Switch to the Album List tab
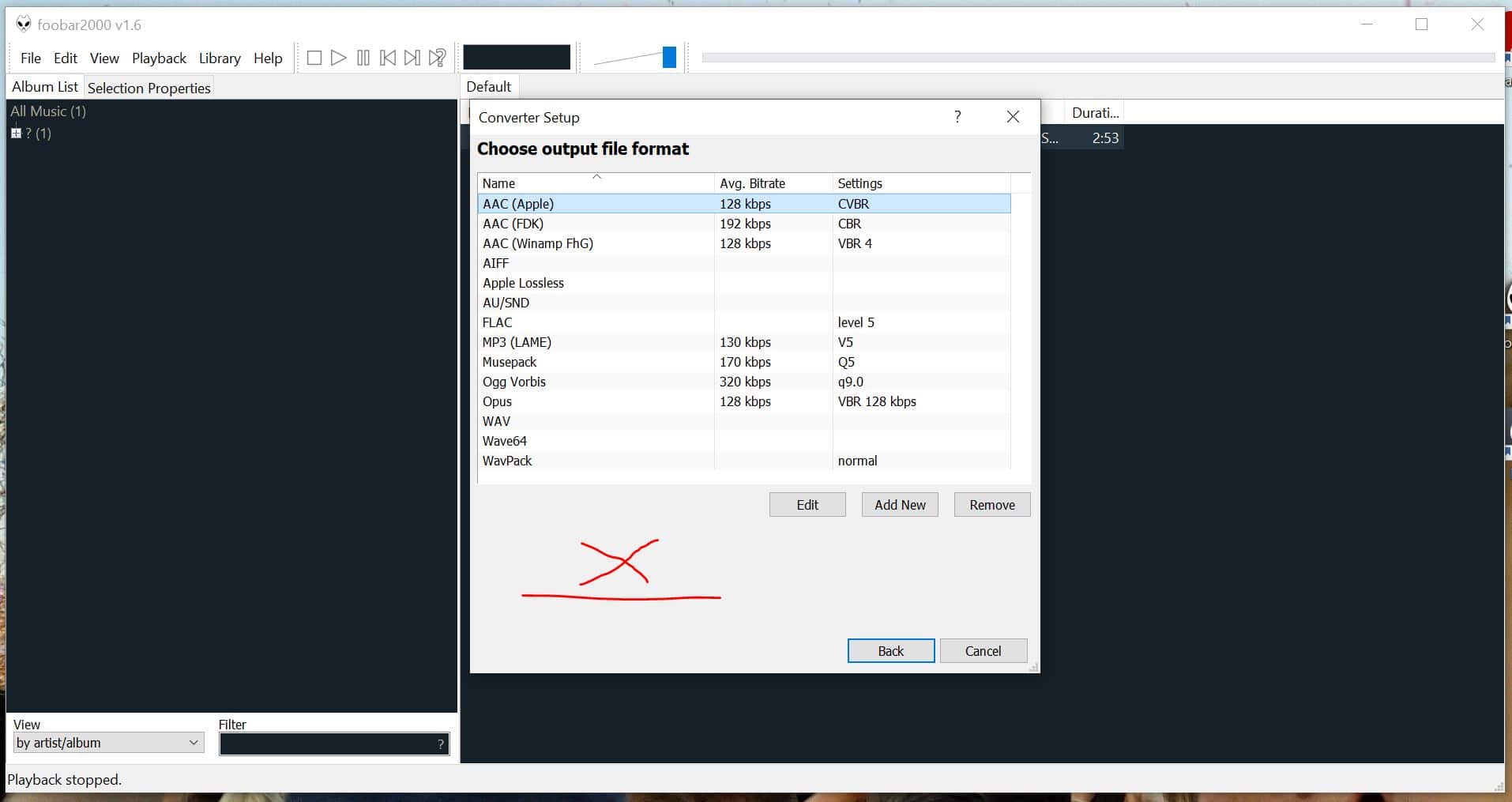This screenshot has height=802, width=1512. click(45, 87)
